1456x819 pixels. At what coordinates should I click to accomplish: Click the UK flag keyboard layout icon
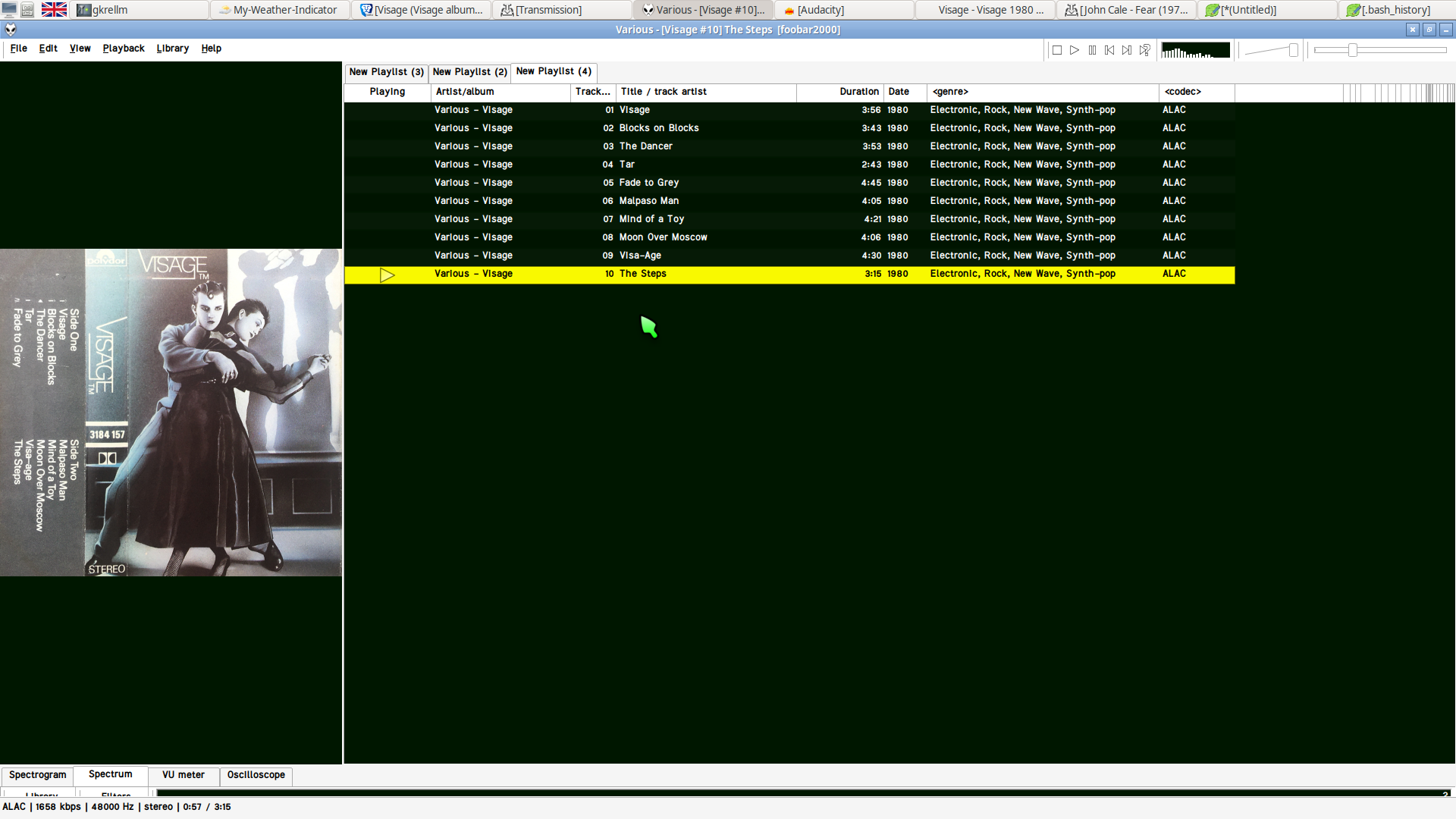[x=54, y=10]
